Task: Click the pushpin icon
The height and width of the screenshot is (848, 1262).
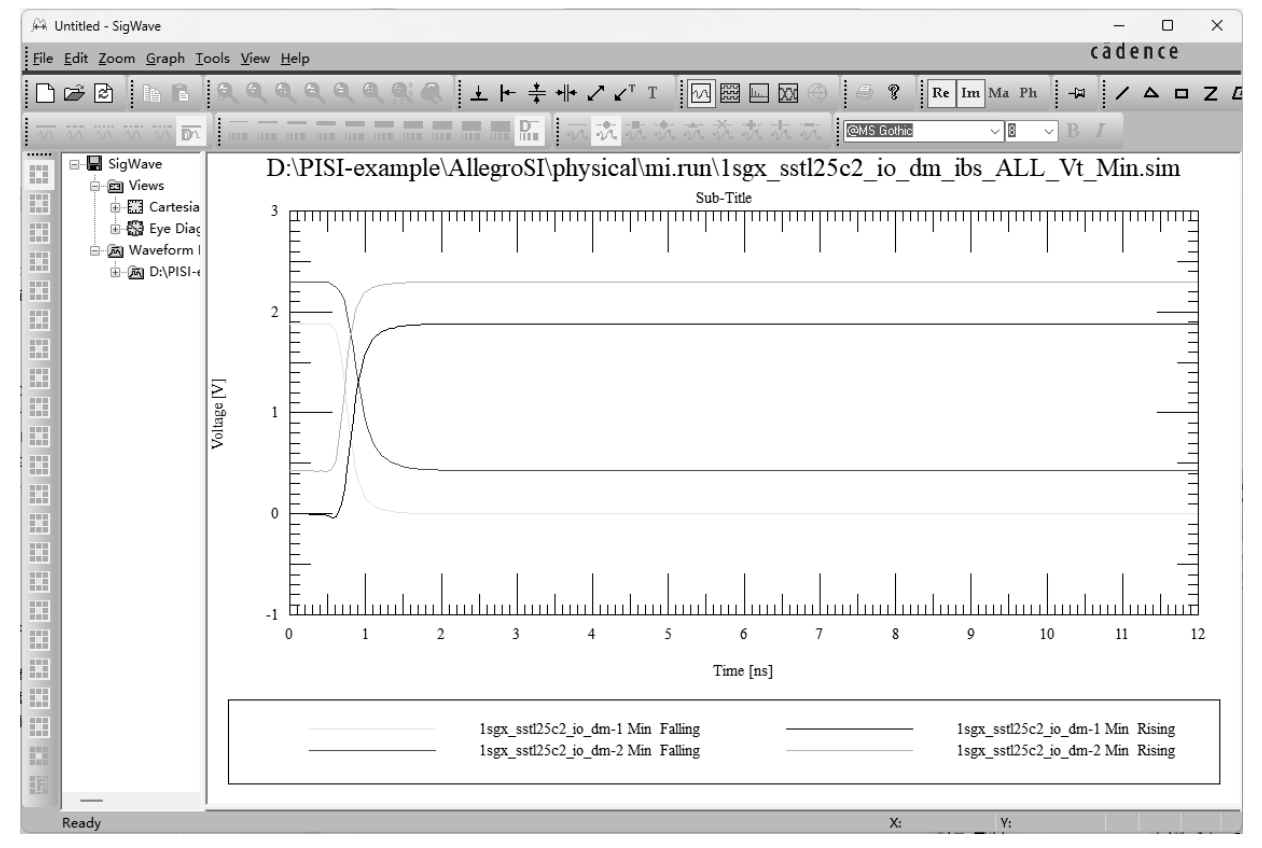Action: [1075, 93]
